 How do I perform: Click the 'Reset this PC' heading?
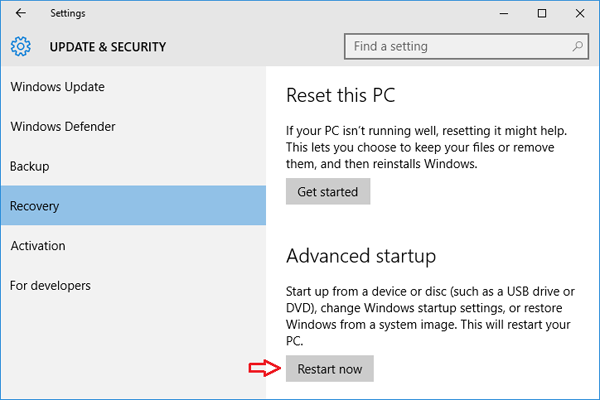pos(340,96)
